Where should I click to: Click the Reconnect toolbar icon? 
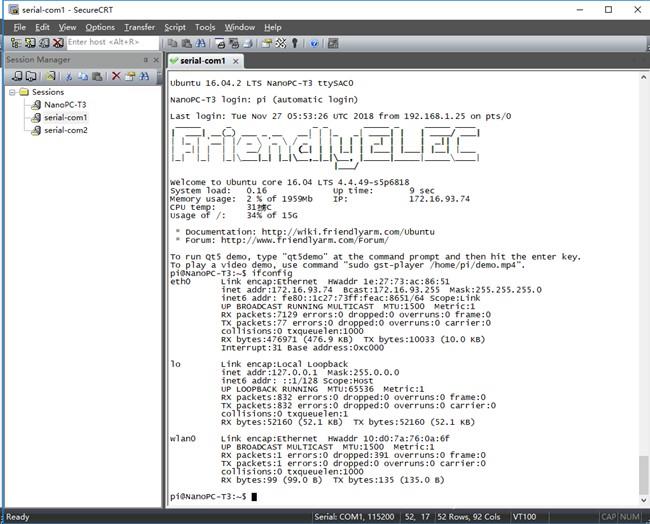click(44, 43)
